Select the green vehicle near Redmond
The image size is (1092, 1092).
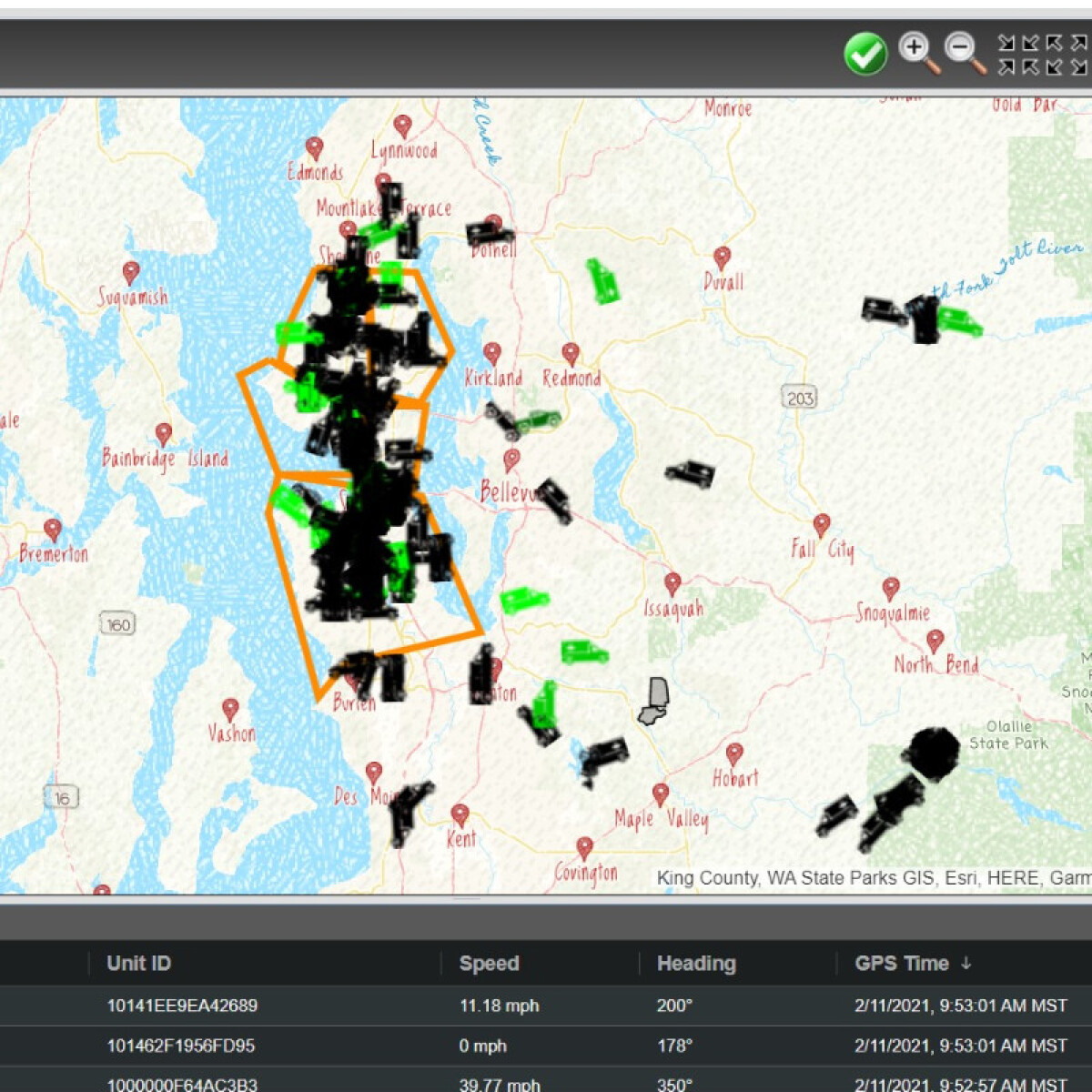coord(538,420)
